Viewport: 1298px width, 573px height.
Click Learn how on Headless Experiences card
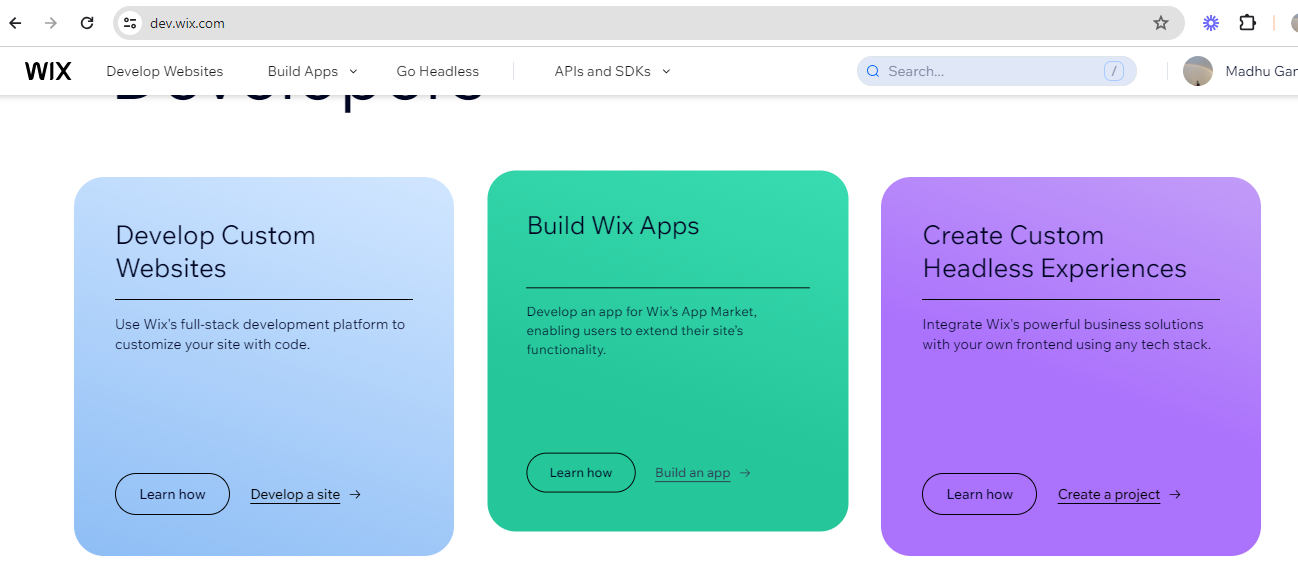point(979,494)
